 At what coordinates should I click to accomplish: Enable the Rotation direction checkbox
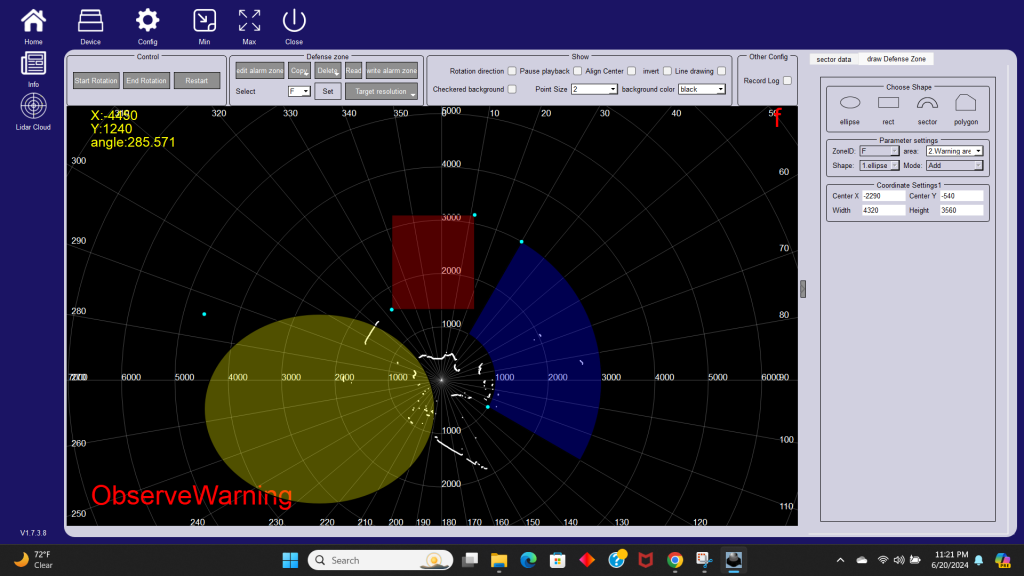512,72
